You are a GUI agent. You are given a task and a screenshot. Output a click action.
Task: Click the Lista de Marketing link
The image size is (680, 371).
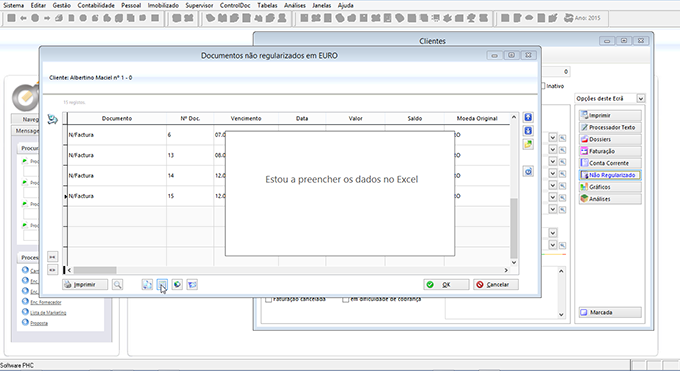48,312
